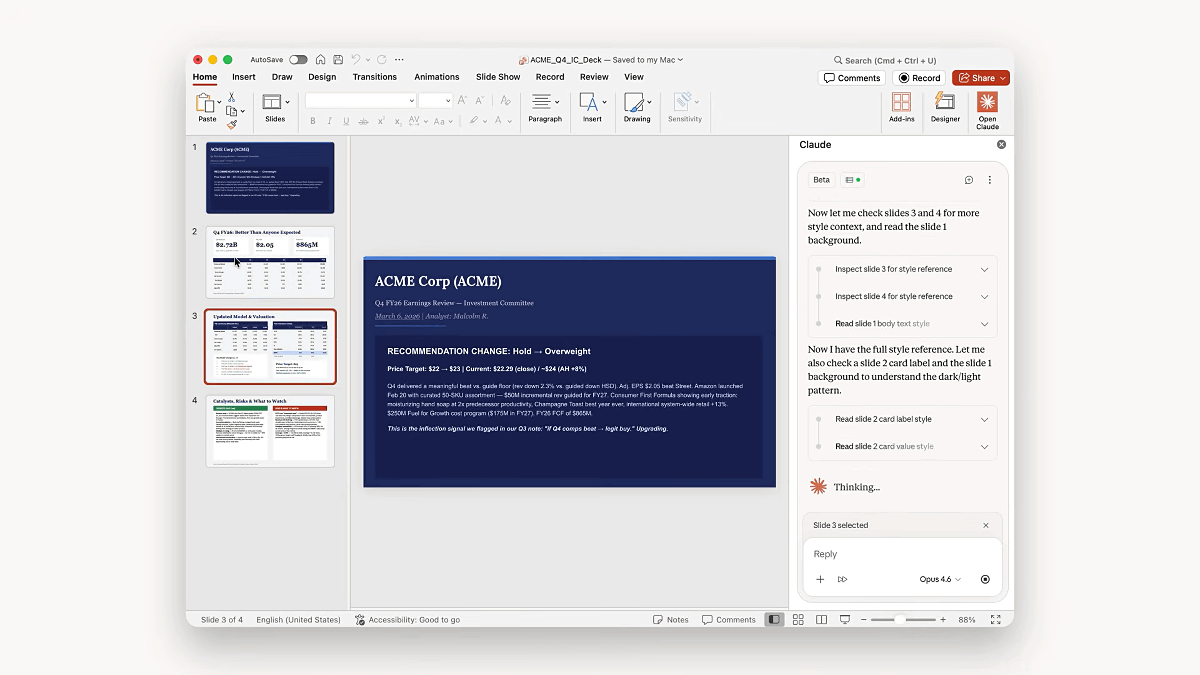Click the Cut scissors icon
1200x675 pixels.
[x=231, y=97]
